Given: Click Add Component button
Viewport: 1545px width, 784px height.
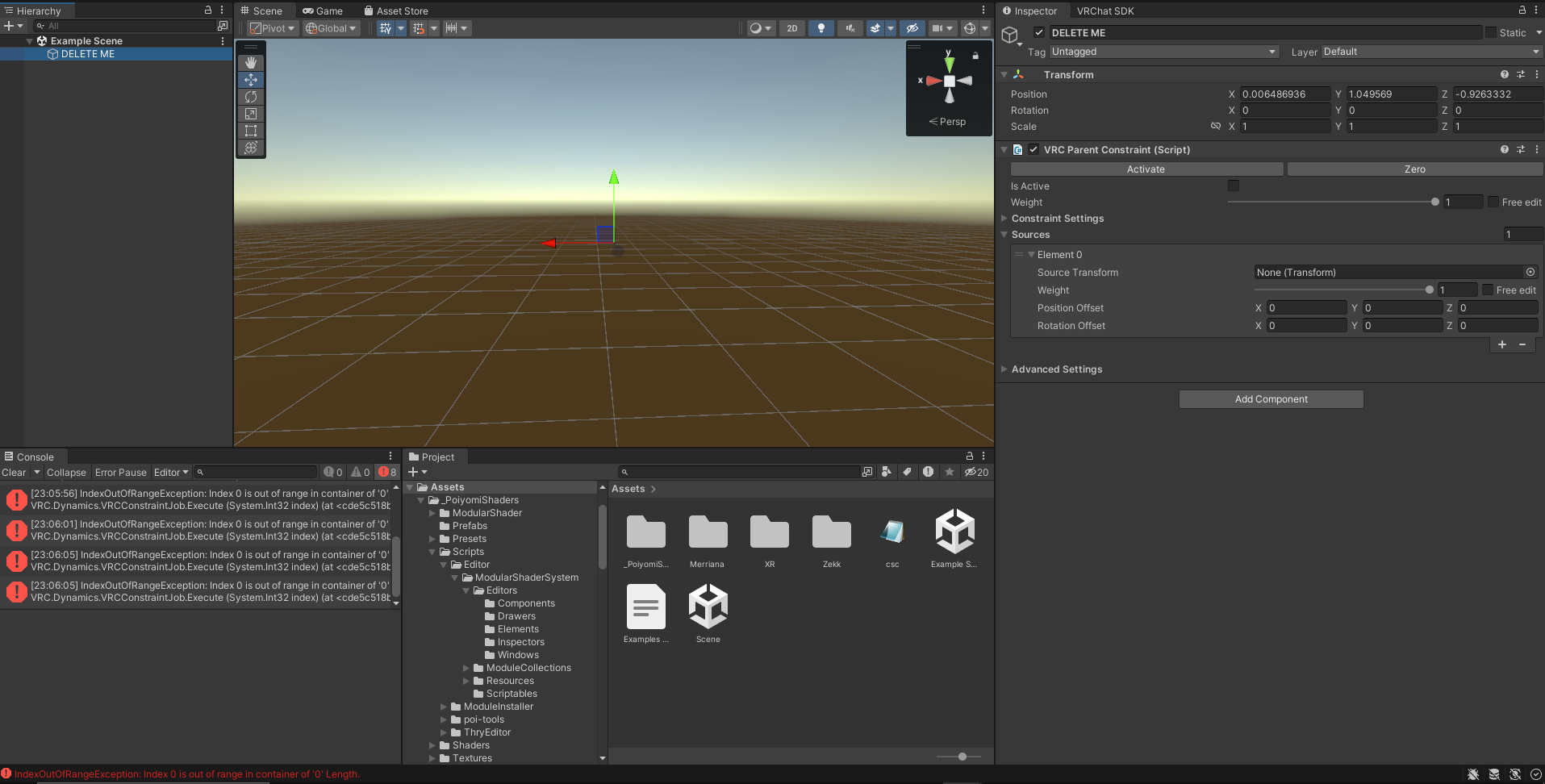Looking at the screenshot, I should point(1271,399).
